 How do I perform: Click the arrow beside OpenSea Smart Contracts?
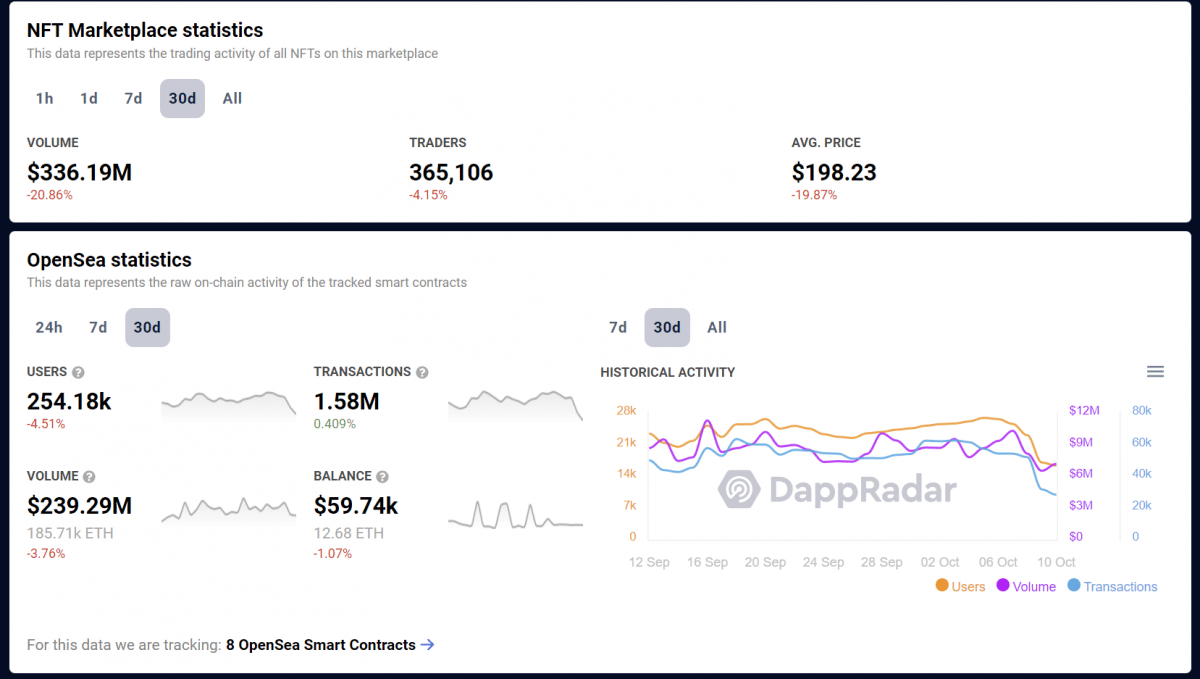click(x=430, y=645)
